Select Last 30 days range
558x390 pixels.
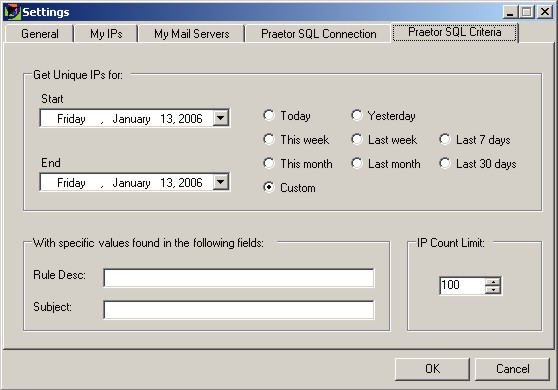[478, 164]
